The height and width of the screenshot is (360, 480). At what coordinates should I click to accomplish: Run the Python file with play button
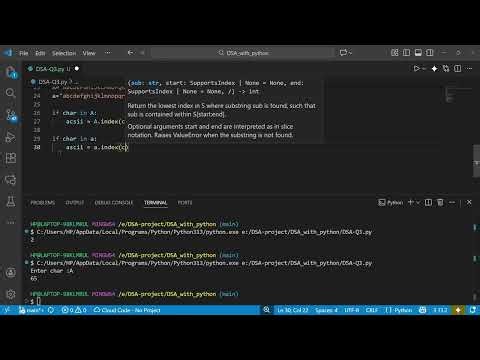pos(416,69)
